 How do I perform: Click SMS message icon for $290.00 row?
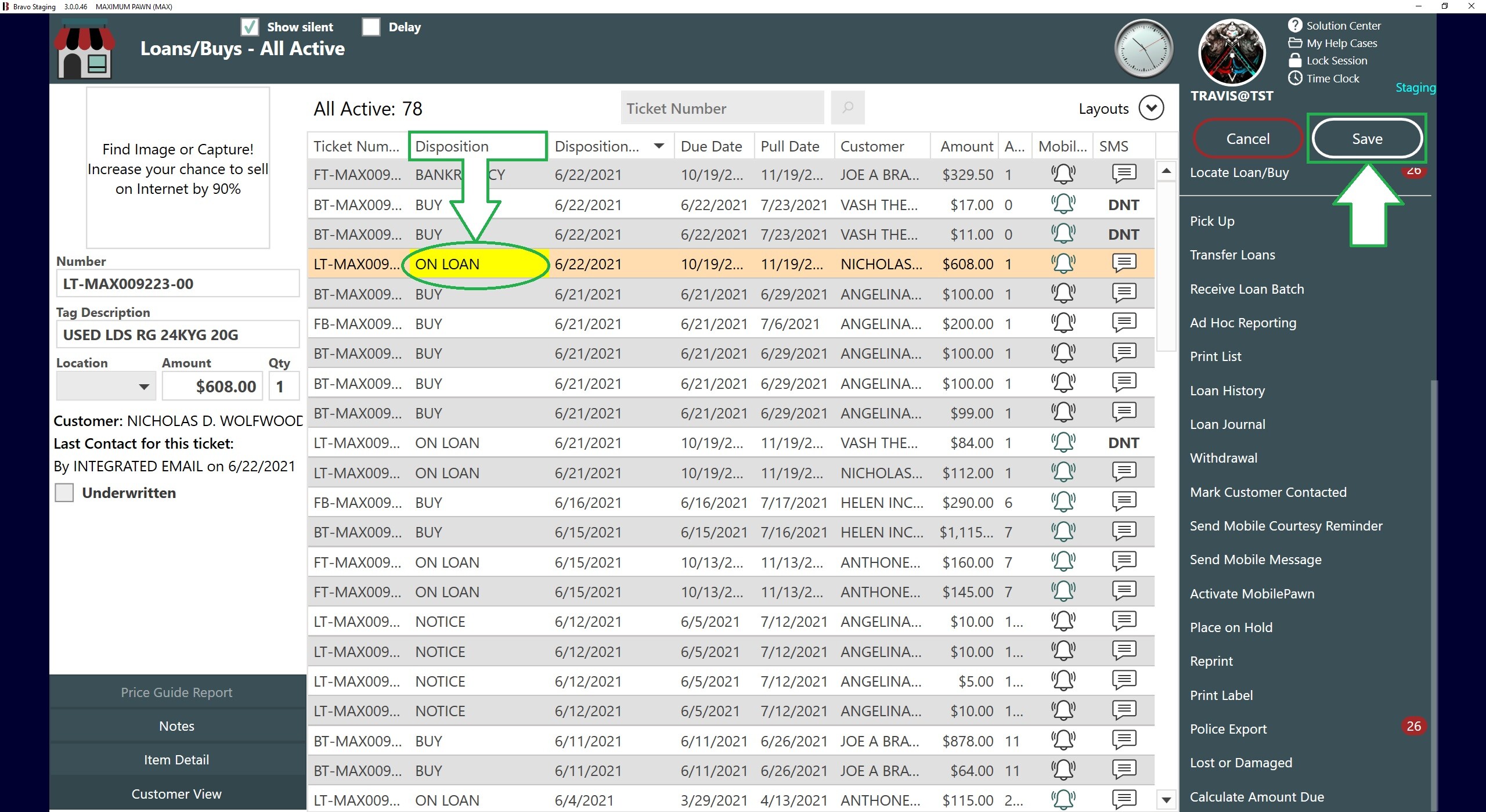pos(1124,501)
